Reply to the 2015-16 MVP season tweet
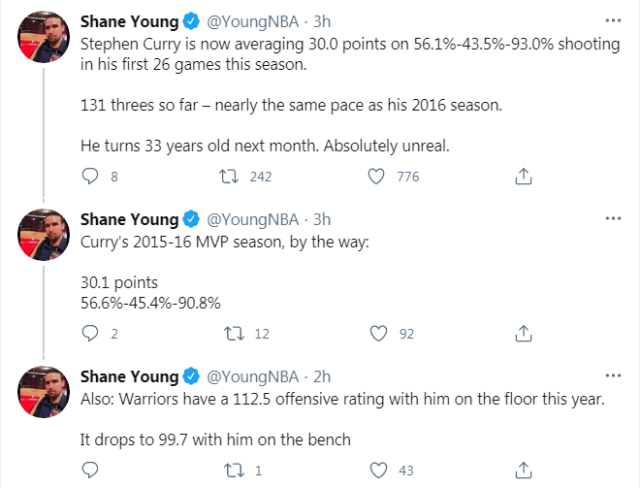The width and height of the screenshot is (641, 488). click(90, 334)
